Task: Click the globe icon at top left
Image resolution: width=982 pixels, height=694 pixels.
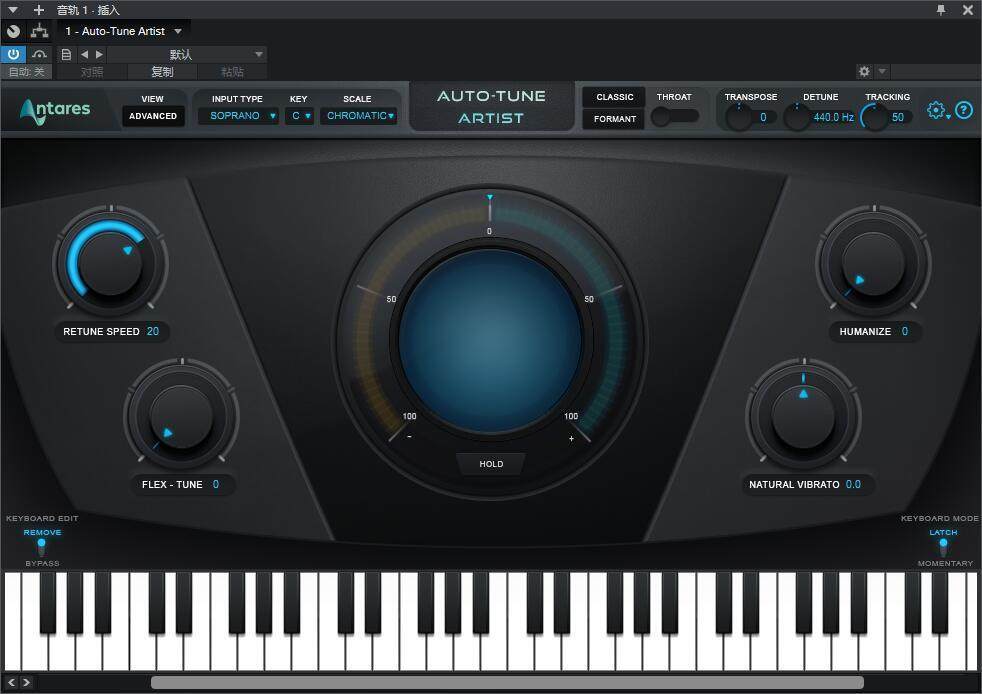Action: point(13,31)
